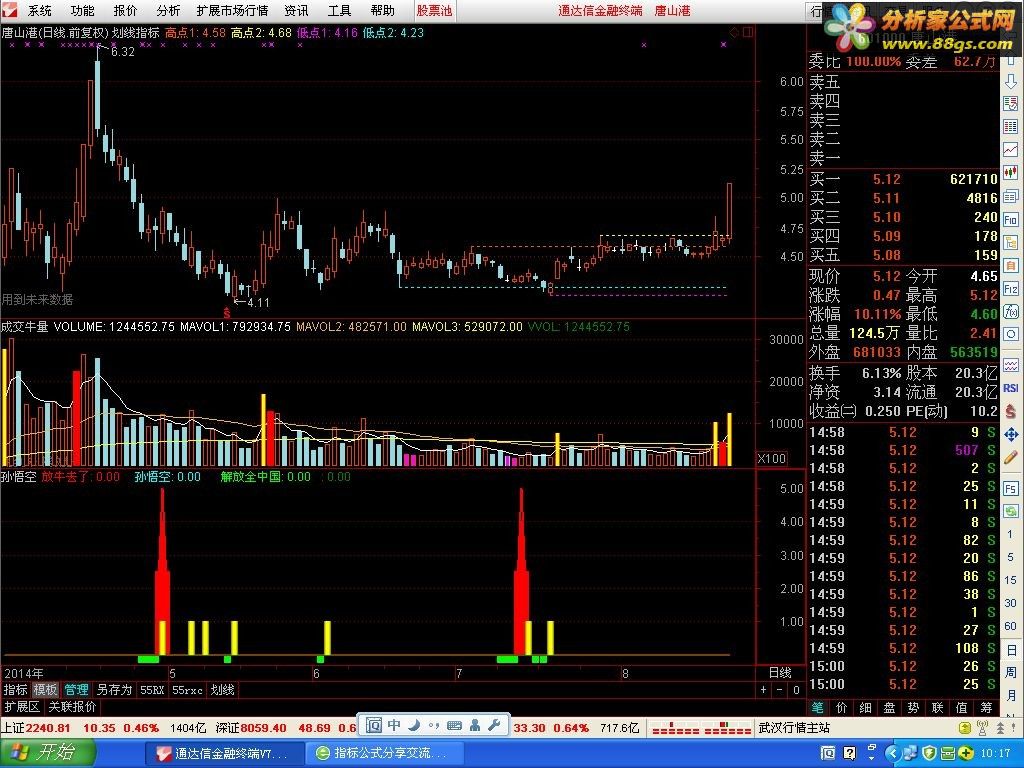Switch to monthly 月 period
The image size is (1024, 768).
click(x=1010, y=696)
